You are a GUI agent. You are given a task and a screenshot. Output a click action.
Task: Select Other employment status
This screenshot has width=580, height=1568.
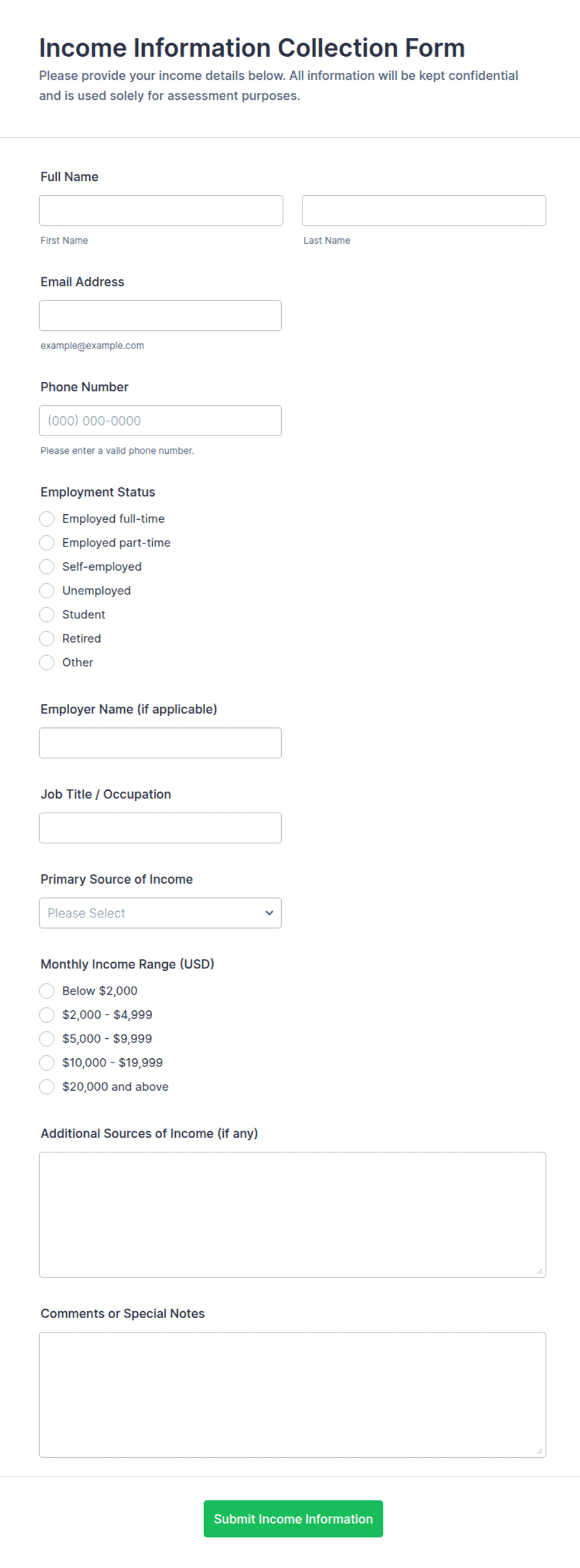tap(47, 662)
